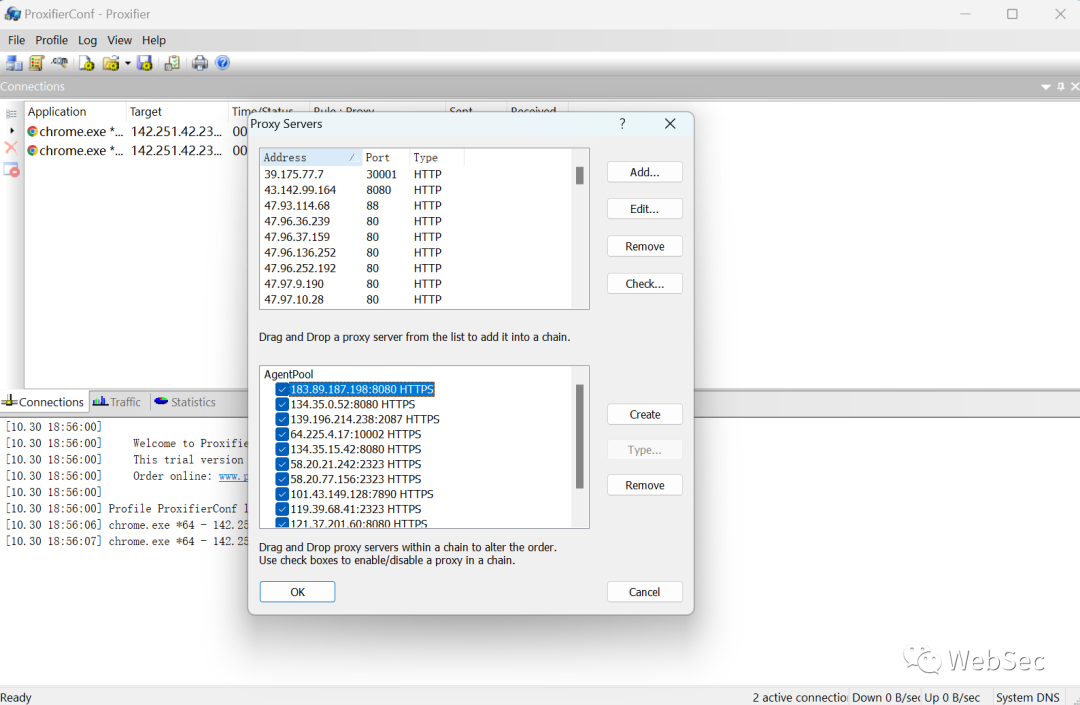Click the Port column header
The height and width of the screenshot is (705, 1080).
tap(385, 158)
